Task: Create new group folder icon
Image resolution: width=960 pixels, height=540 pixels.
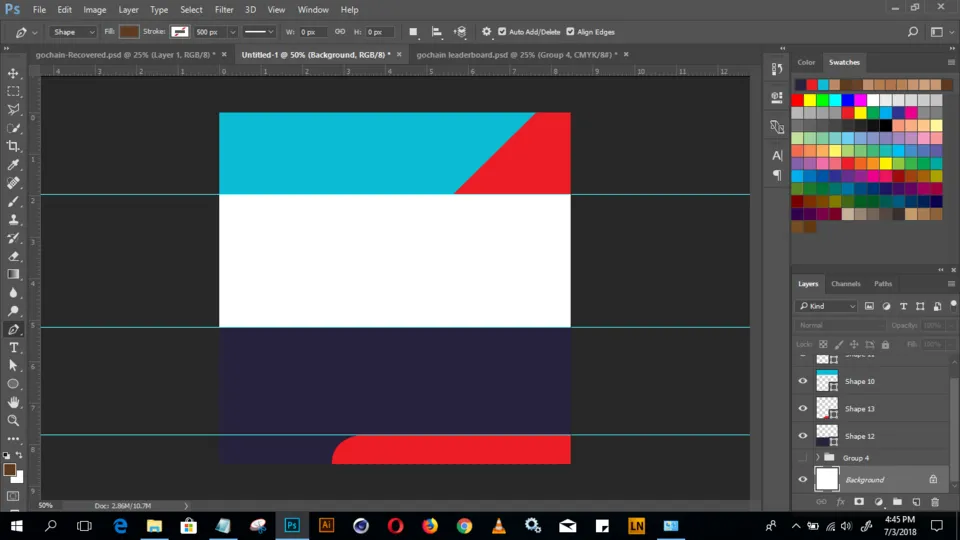Action: tap(897, 502)
